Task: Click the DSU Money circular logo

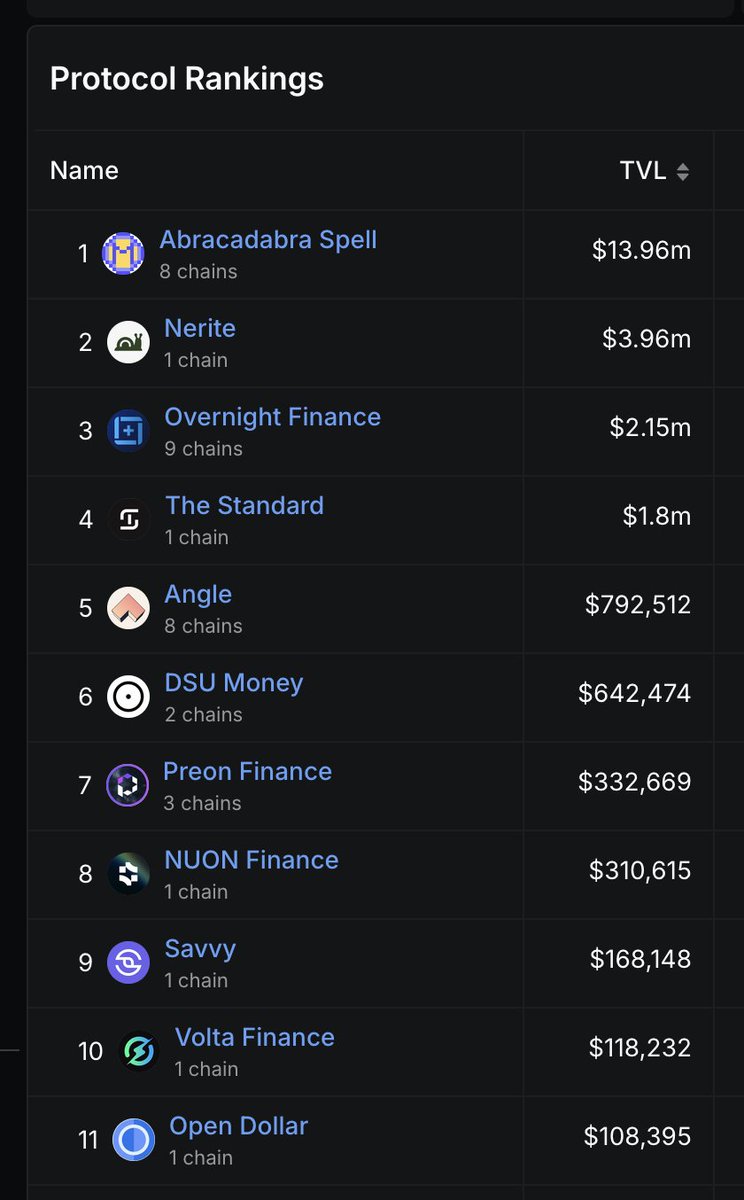Action: (128, 697)
